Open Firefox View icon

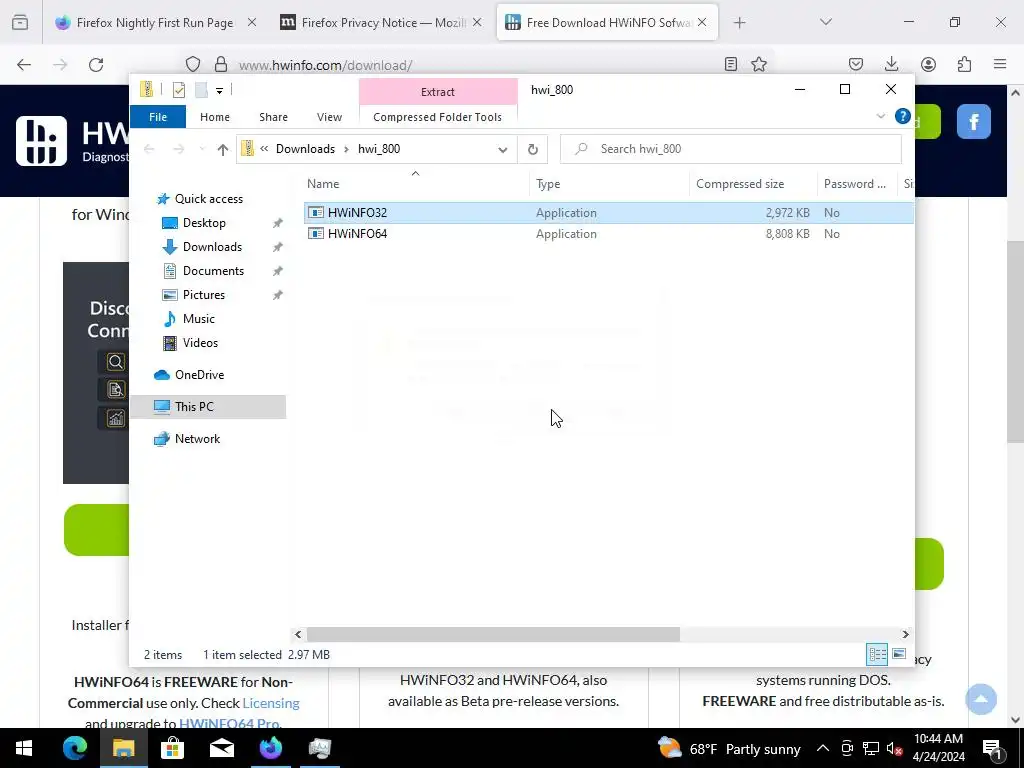point(20,22)
